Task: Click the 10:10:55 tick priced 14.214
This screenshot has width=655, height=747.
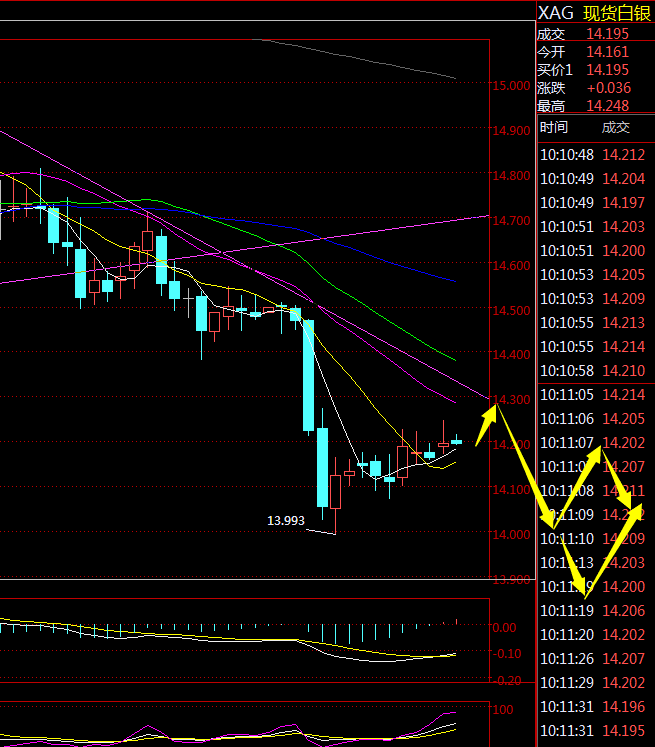Action: pos(593,346)
